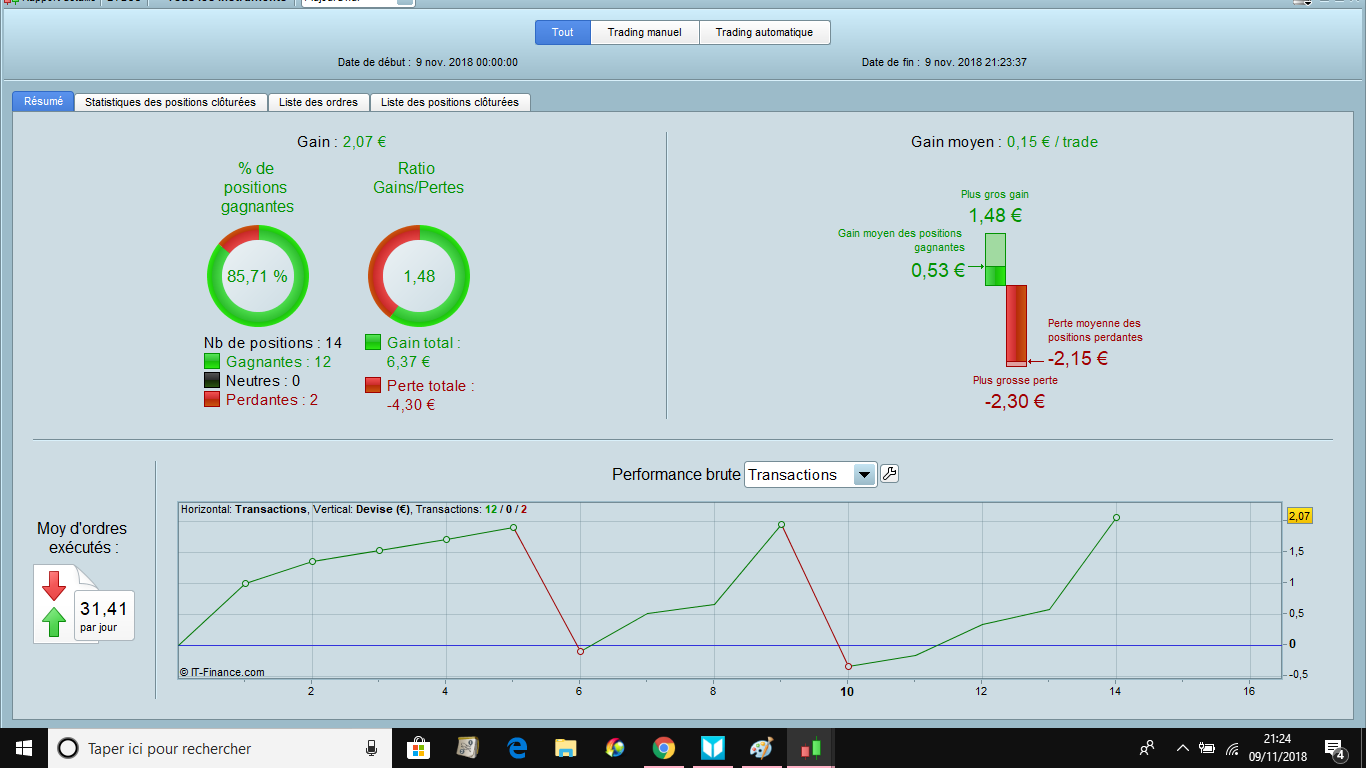The height and width of the screenshot is (768, 1366).
Task: Switch to the Résumé tab
Action: point(43,101)
